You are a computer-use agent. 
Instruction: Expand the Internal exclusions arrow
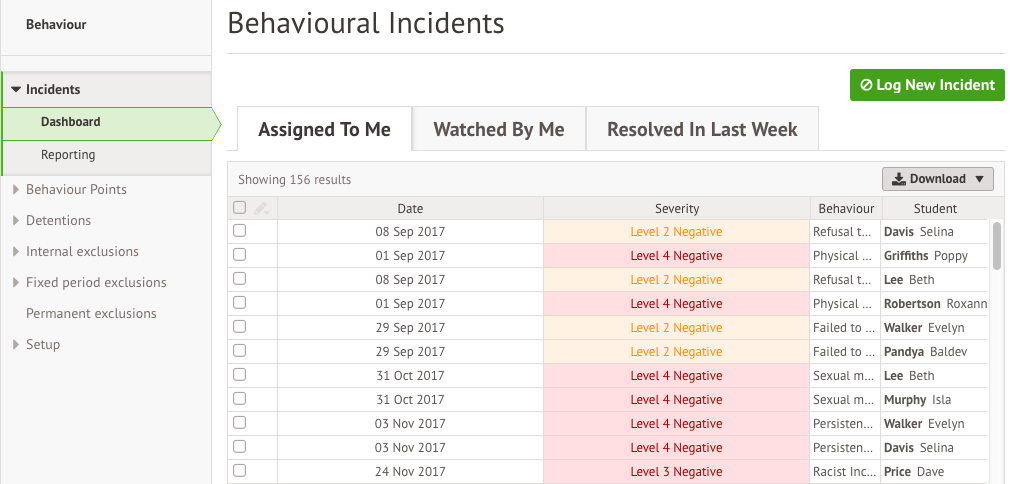[x=16, y=251]
